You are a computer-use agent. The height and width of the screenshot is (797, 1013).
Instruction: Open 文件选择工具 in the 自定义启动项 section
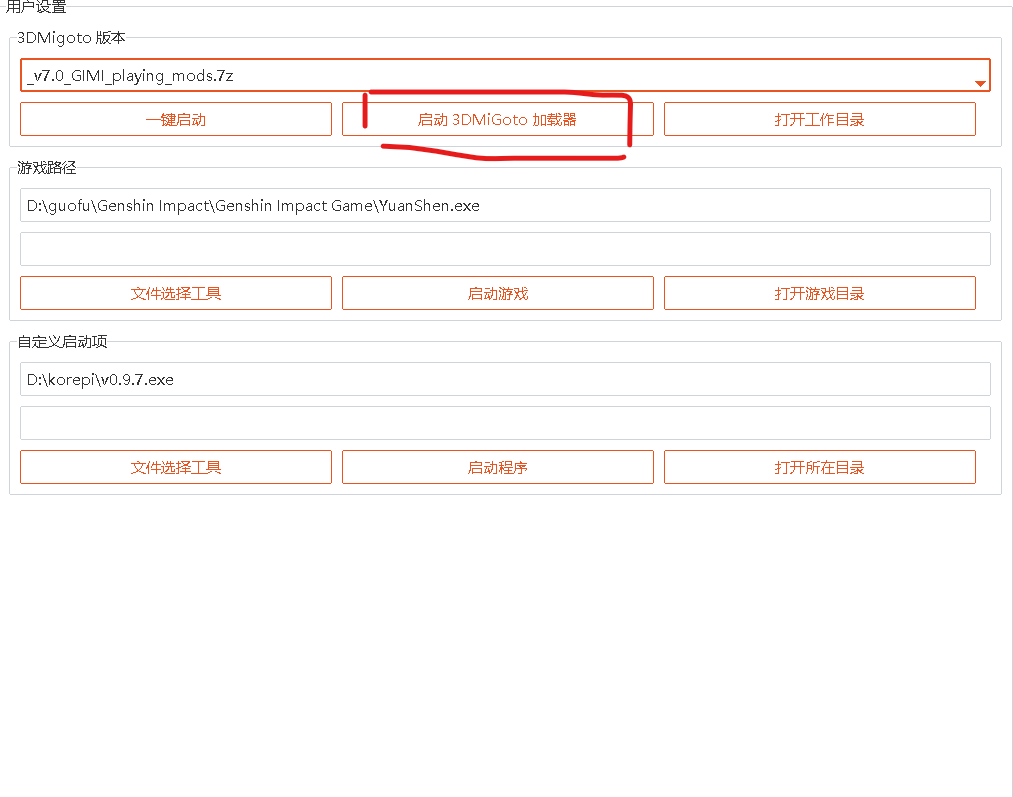coord(176,467)
